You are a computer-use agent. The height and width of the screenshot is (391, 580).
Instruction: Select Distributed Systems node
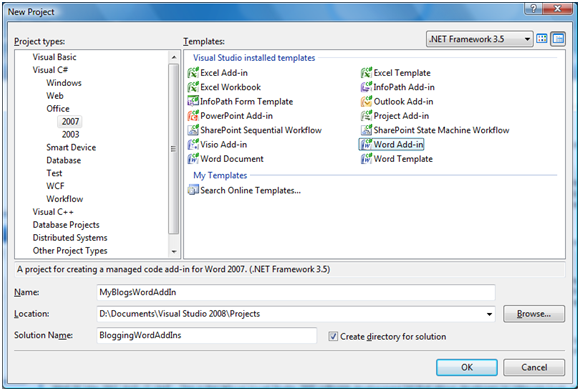click(x=70, y=238)
